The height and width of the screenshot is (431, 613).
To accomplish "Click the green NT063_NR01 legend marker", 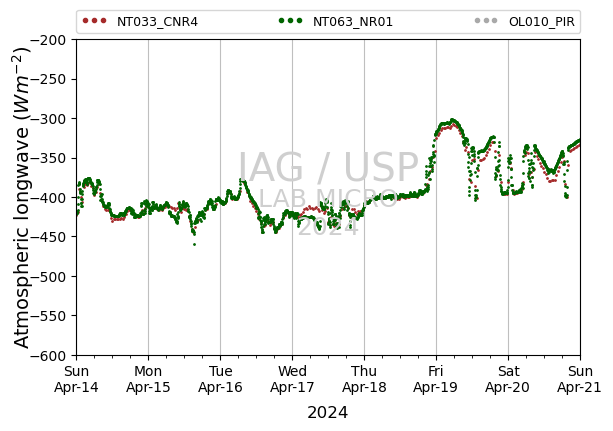I will tap(290, 21).
